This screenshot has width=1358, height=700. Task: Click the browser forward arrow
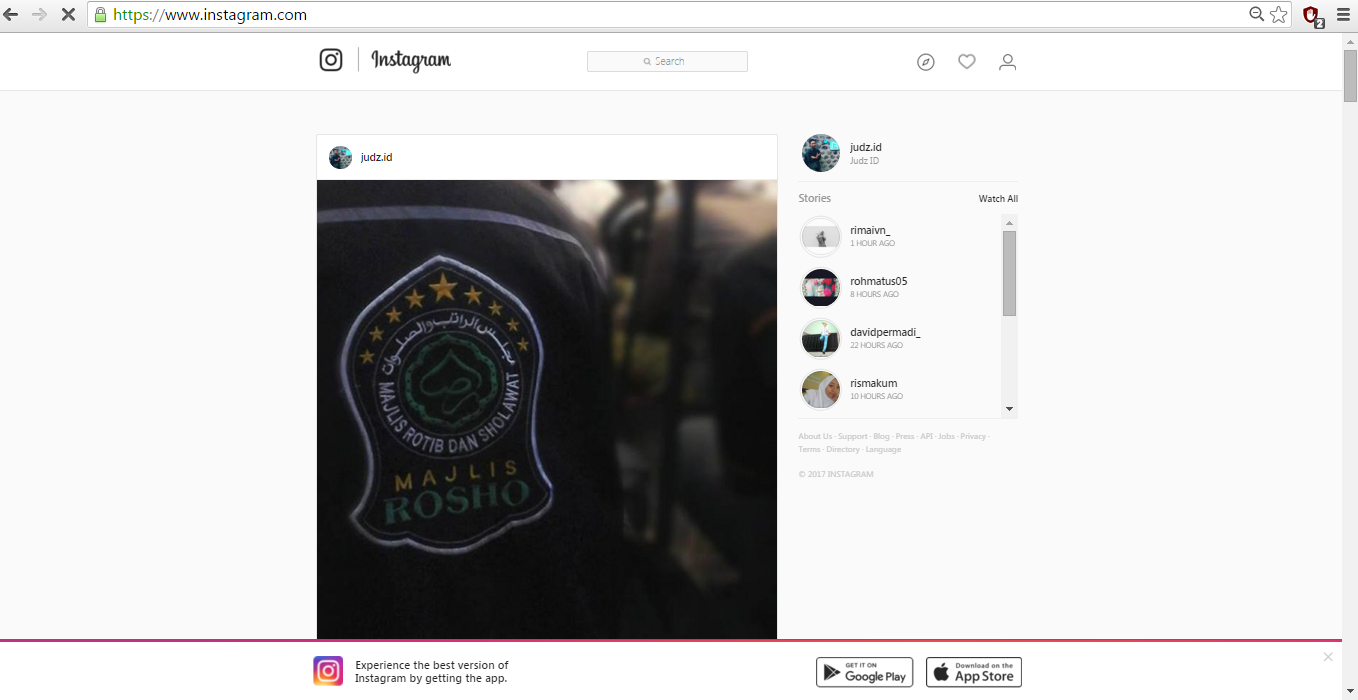coord(40,15)
